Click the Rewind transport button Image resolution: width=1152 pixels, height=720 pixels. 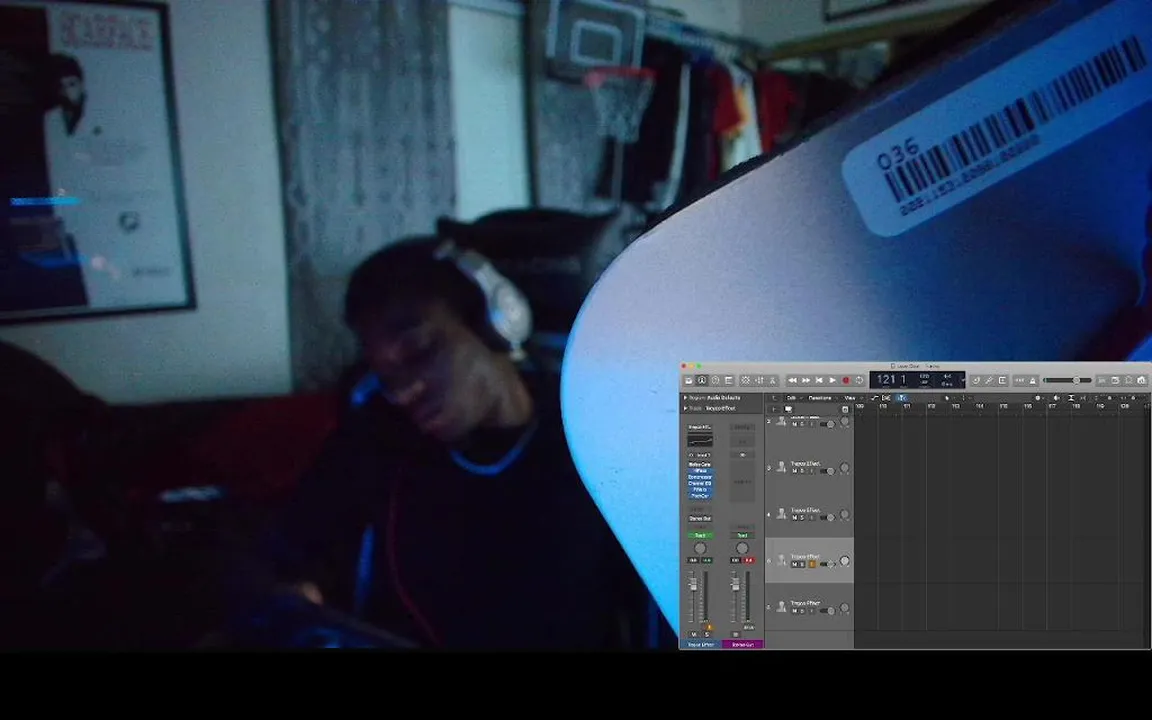click(x=793, y=381)
